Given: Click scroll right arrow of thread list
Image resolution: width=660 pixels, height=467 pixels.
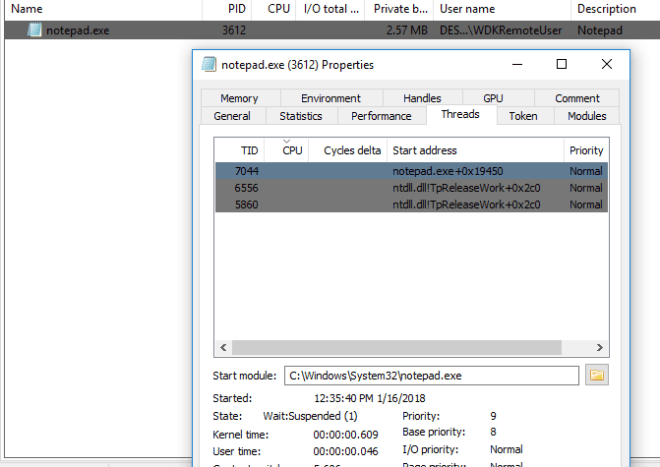Looking at the screenshot, I should pyautogui.click(x=599, y=347).
